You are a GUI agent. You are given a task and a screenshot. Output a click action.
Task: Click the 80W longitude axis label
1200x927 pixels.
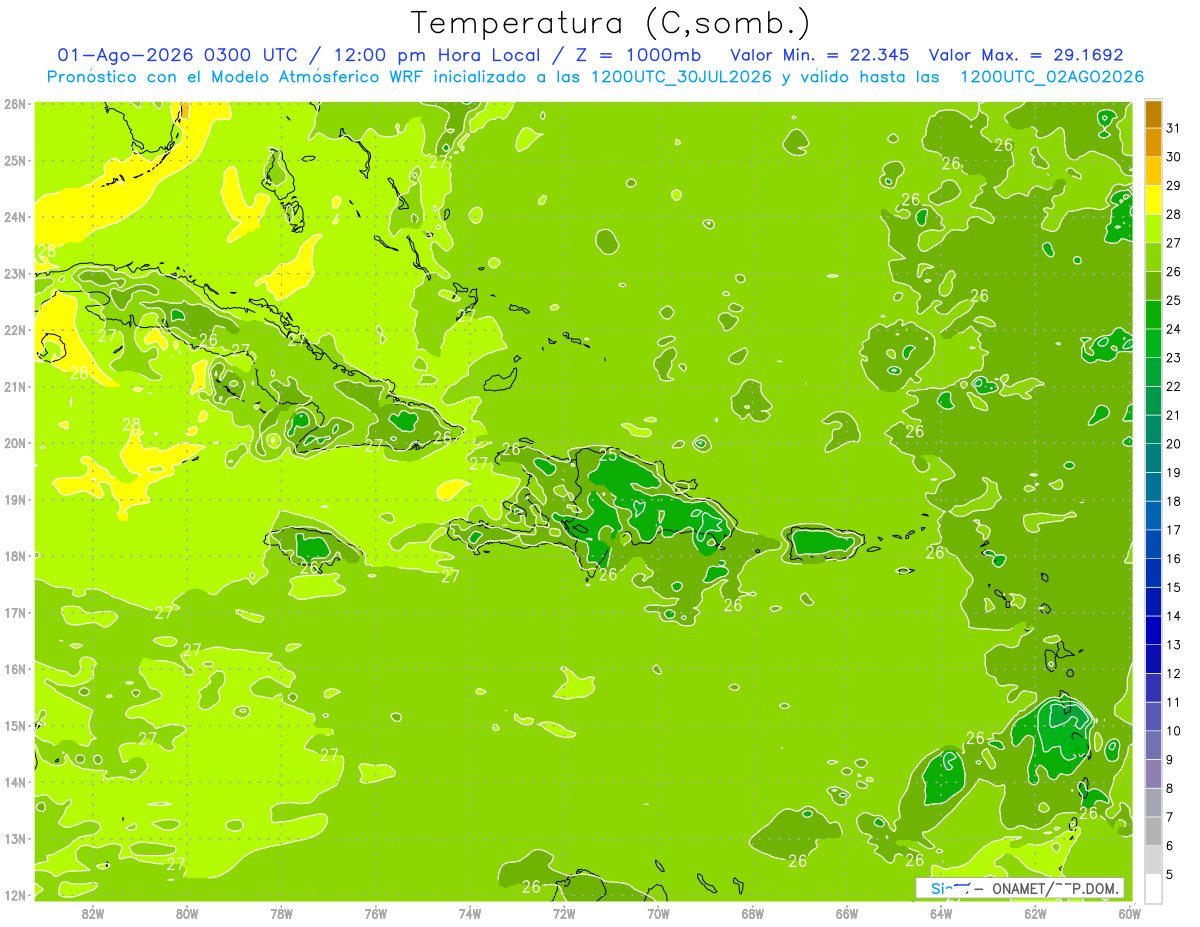point(187,913)
